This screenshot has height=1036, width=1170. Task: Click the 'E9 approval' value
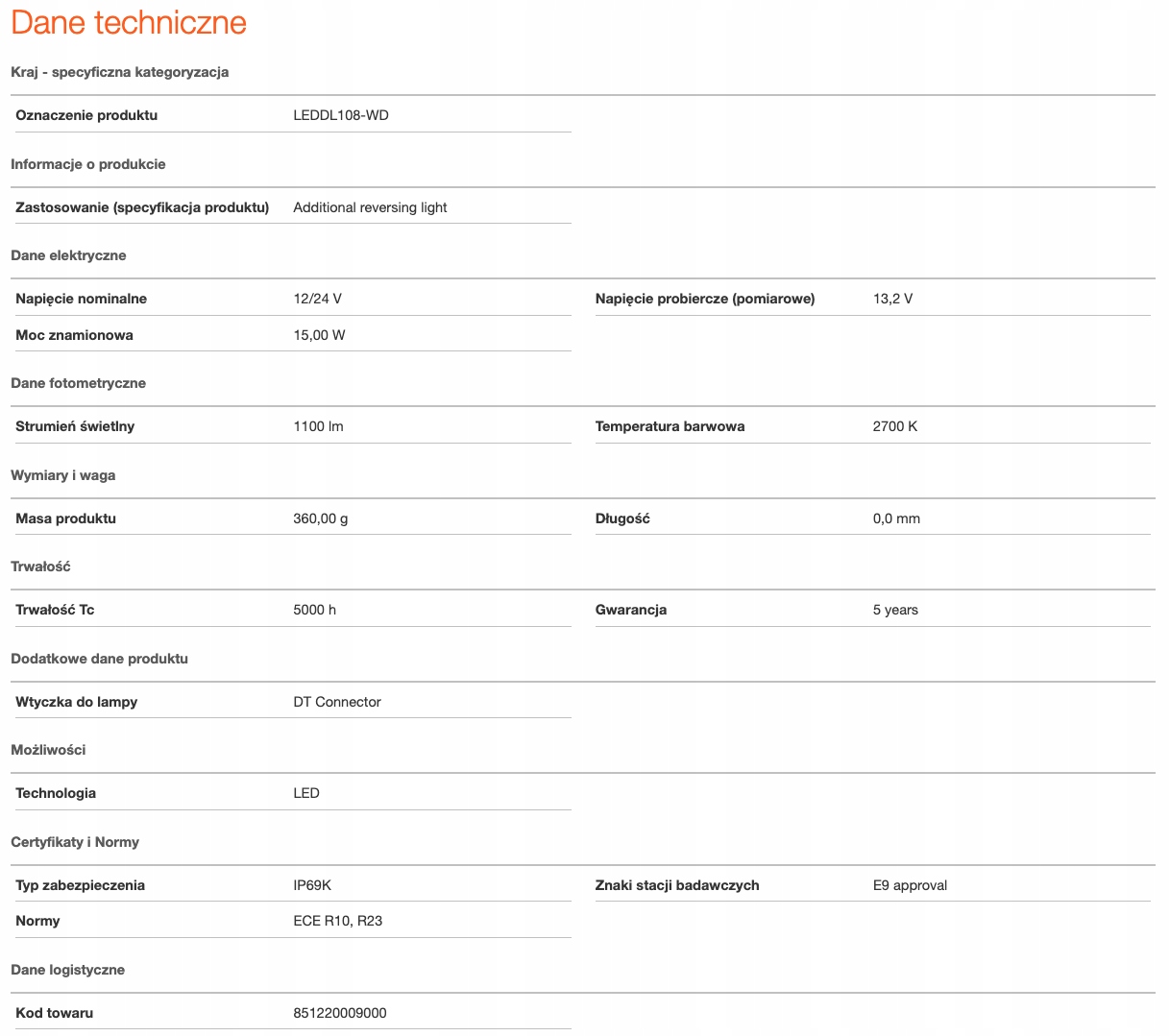pos(910,885)
